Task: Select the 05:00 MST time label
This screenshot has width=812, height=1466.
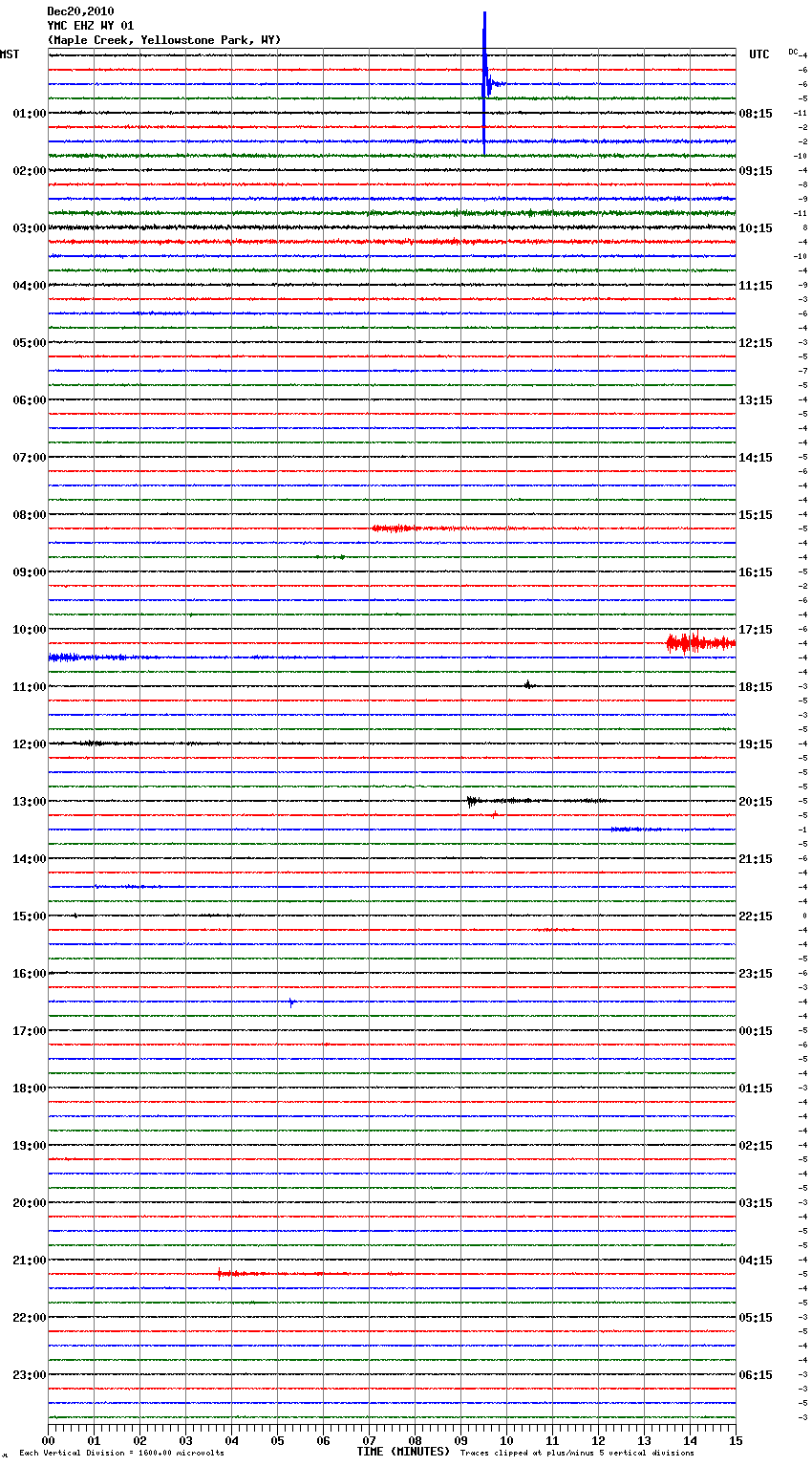Action: (30, 343)
